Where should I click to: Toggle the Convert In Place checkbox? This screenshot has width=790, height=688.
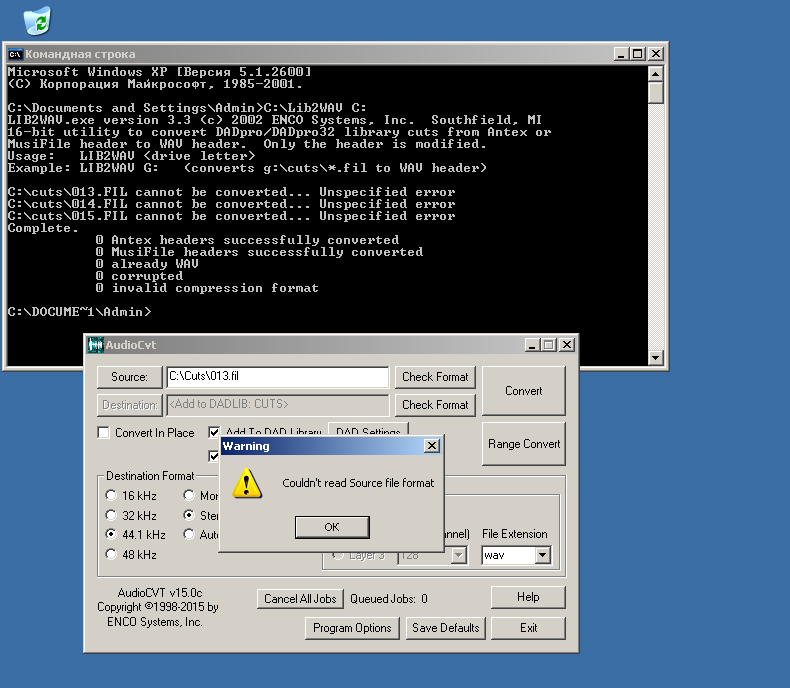[104, 433]
